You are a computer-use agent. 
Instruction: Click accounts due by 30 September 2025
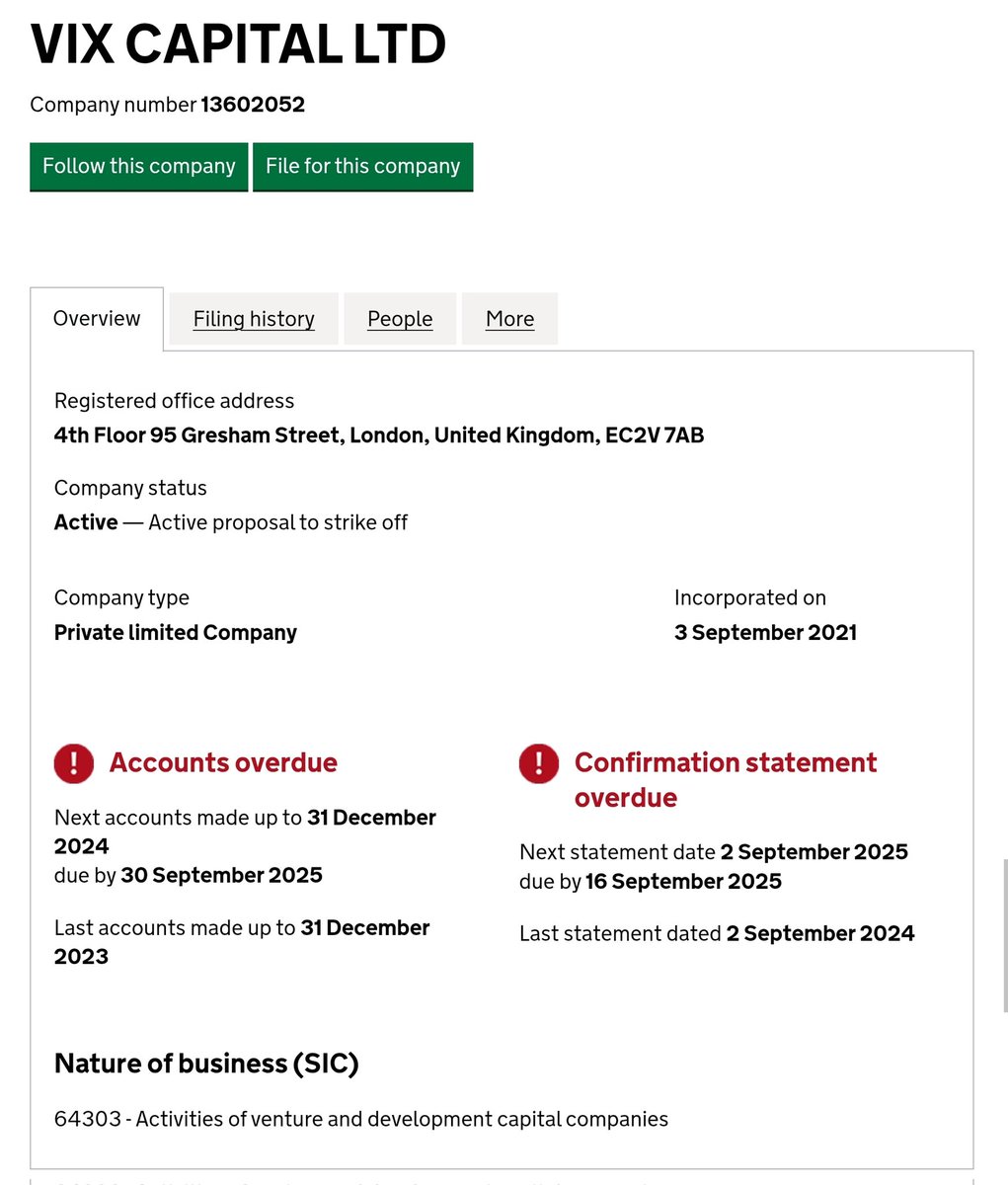coord(189,875)
